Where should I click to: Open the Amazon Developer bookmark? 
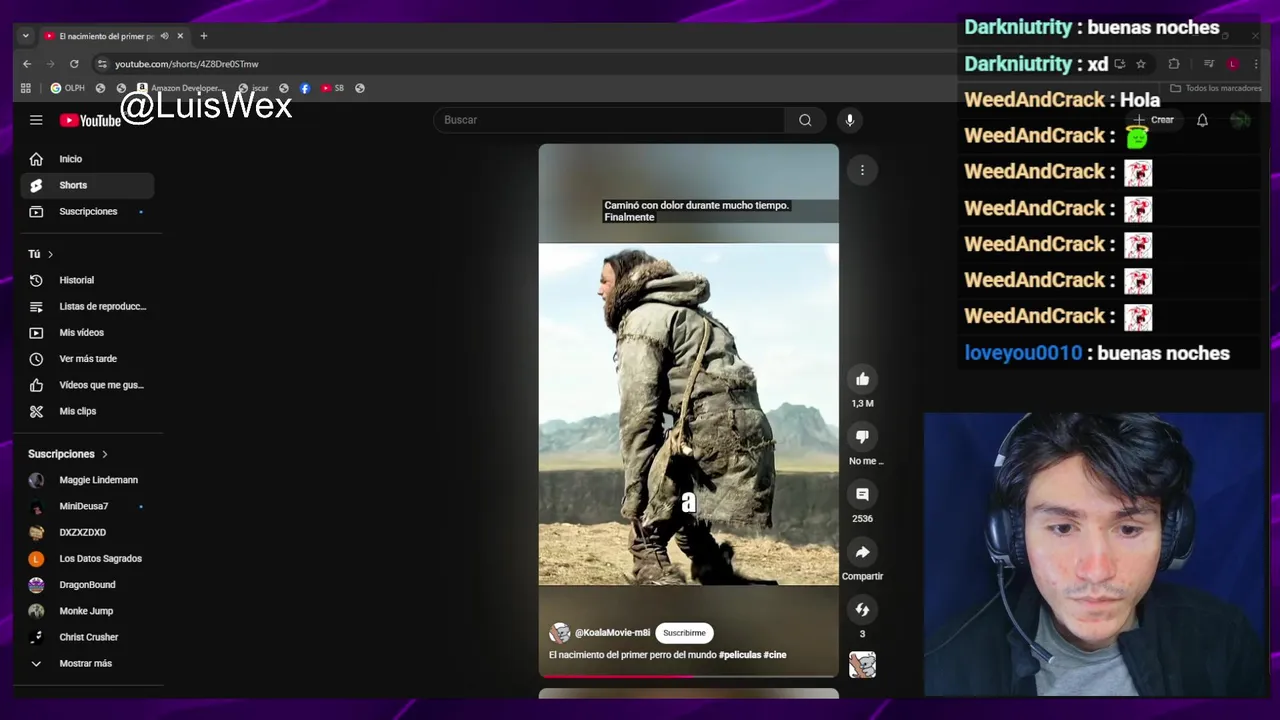(x=179, y=88)
